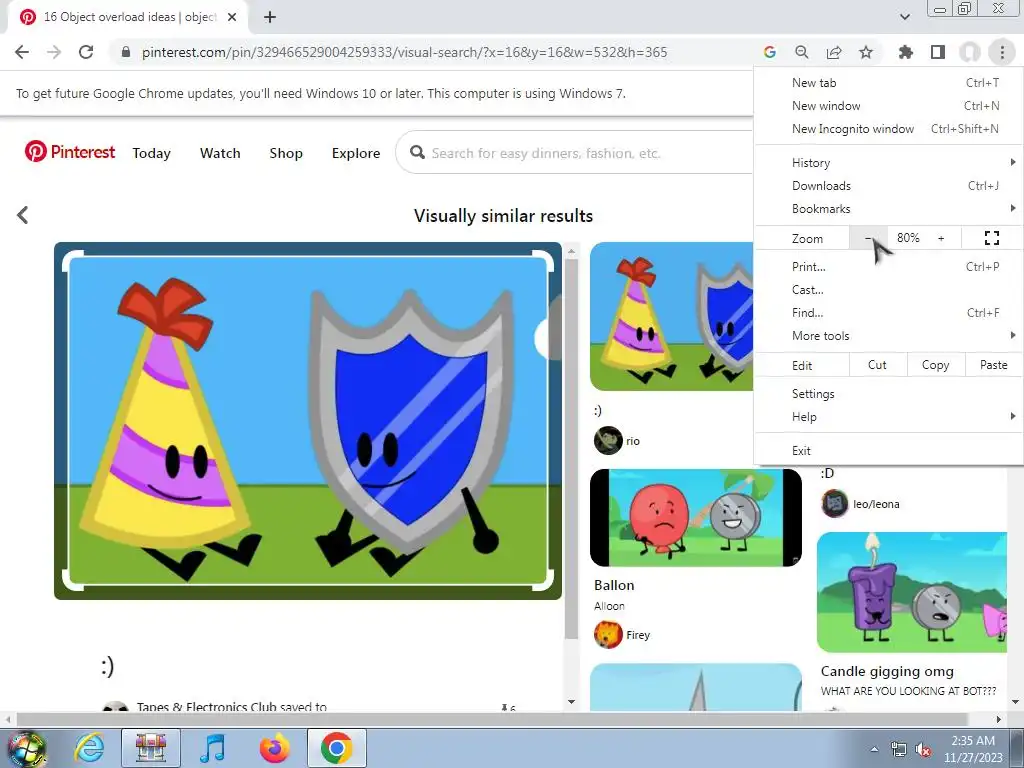Click the Google icon in address bar
Screen dimensions: 1024x768
tap(770, 52)
